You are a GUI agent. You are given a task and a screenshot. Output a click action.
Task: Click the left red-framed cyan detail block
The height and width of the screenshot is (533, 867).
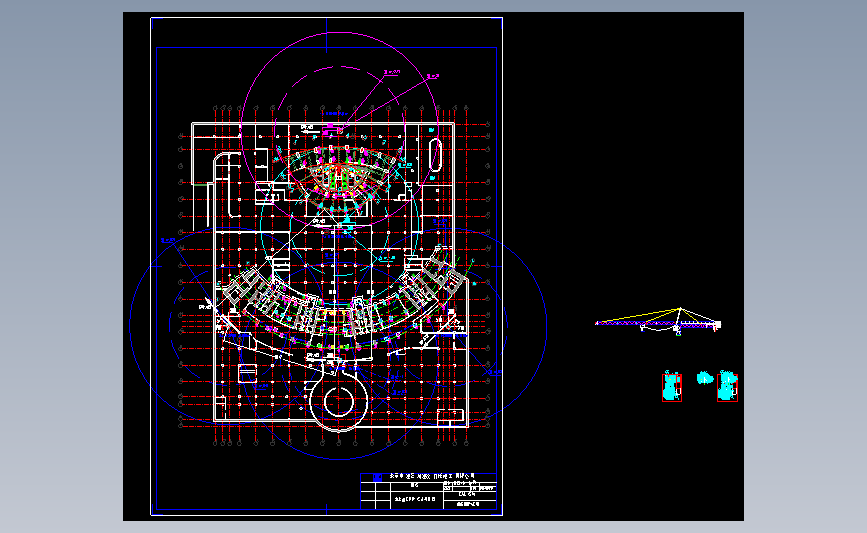click(672, 386)
